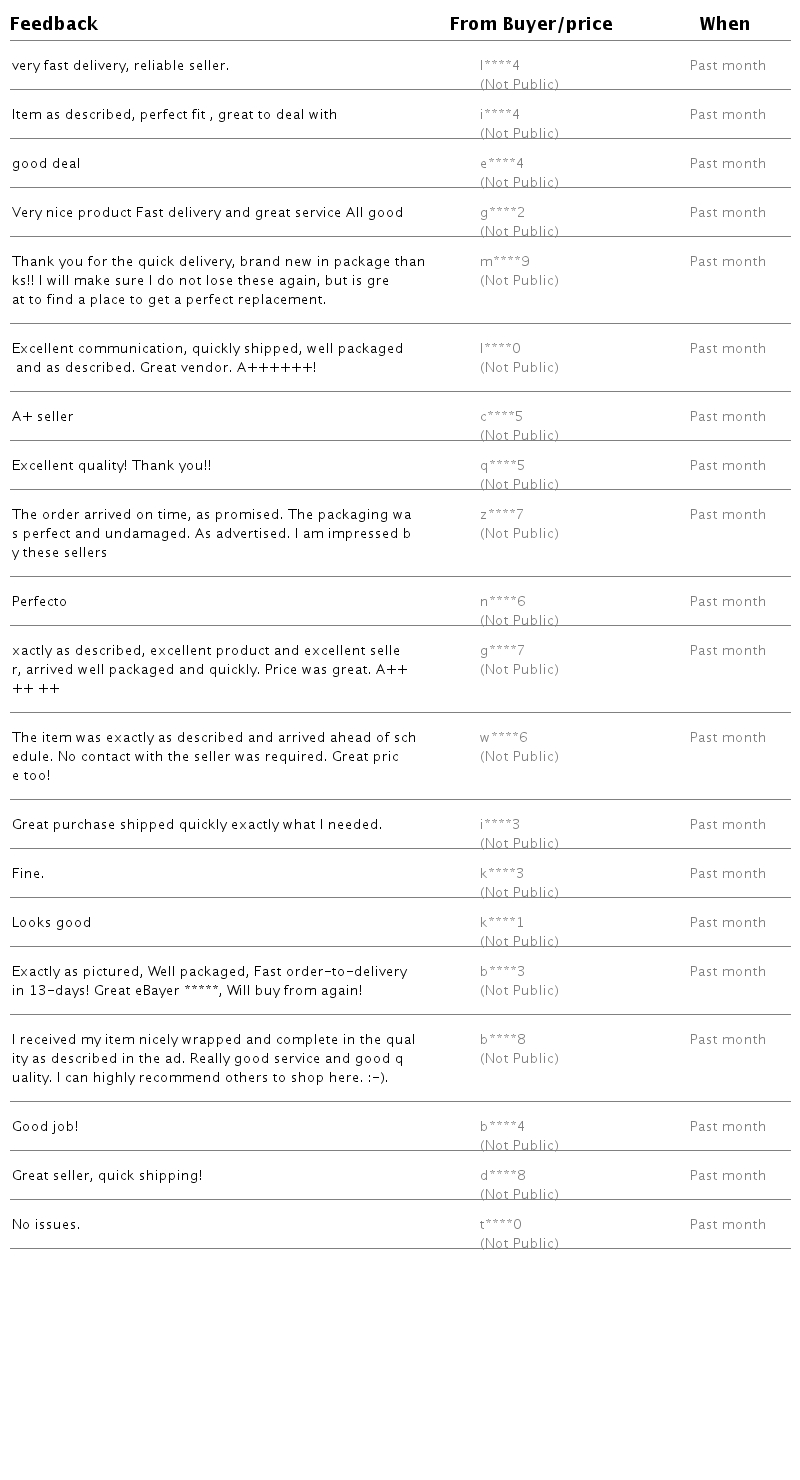
Task: Click the 'No issues.' feedback text
Action: pyautogui.click(x=46, y=1225)
